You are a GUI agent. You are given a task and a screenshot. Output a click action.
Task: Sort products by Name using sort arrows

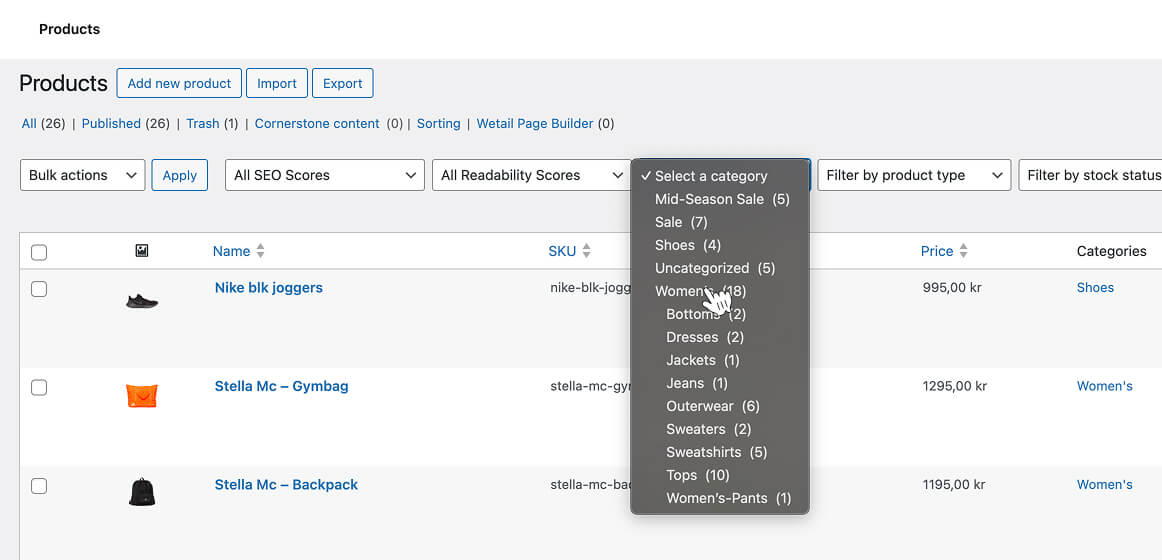[x=261, y=251]
